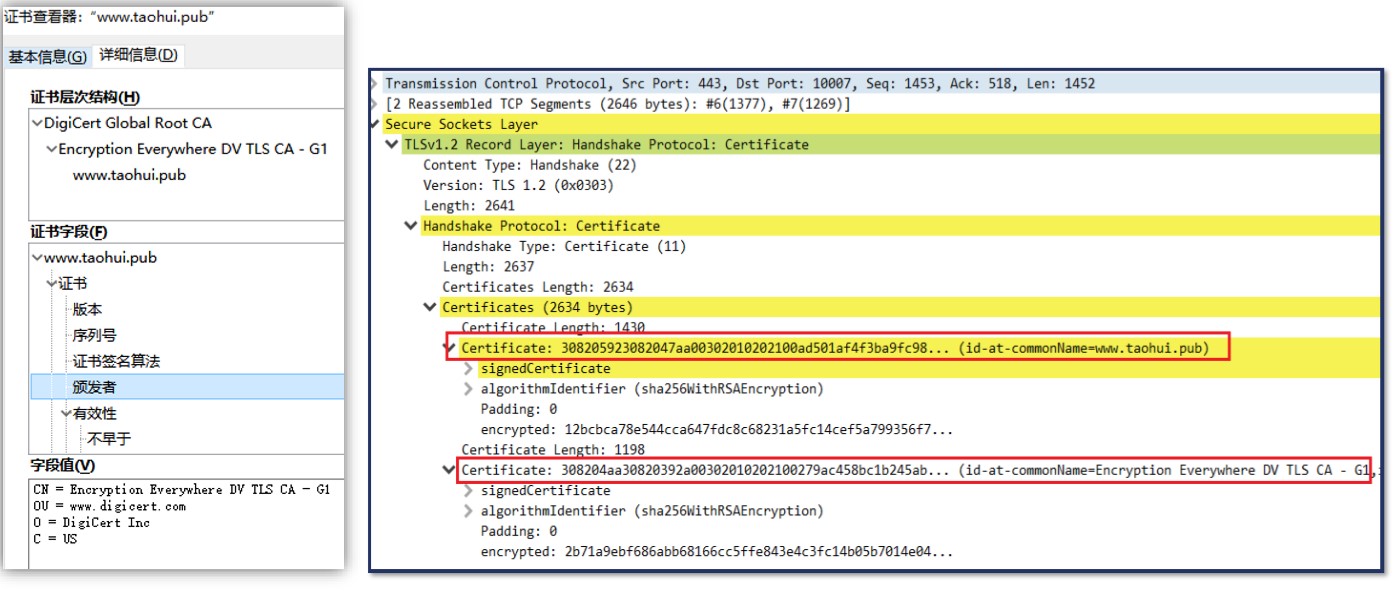Expand algorithmIdentifier under Encryption Everywhere certificate
The width and height of the screenshot is (1397, 605).
(x=469, y=511)
